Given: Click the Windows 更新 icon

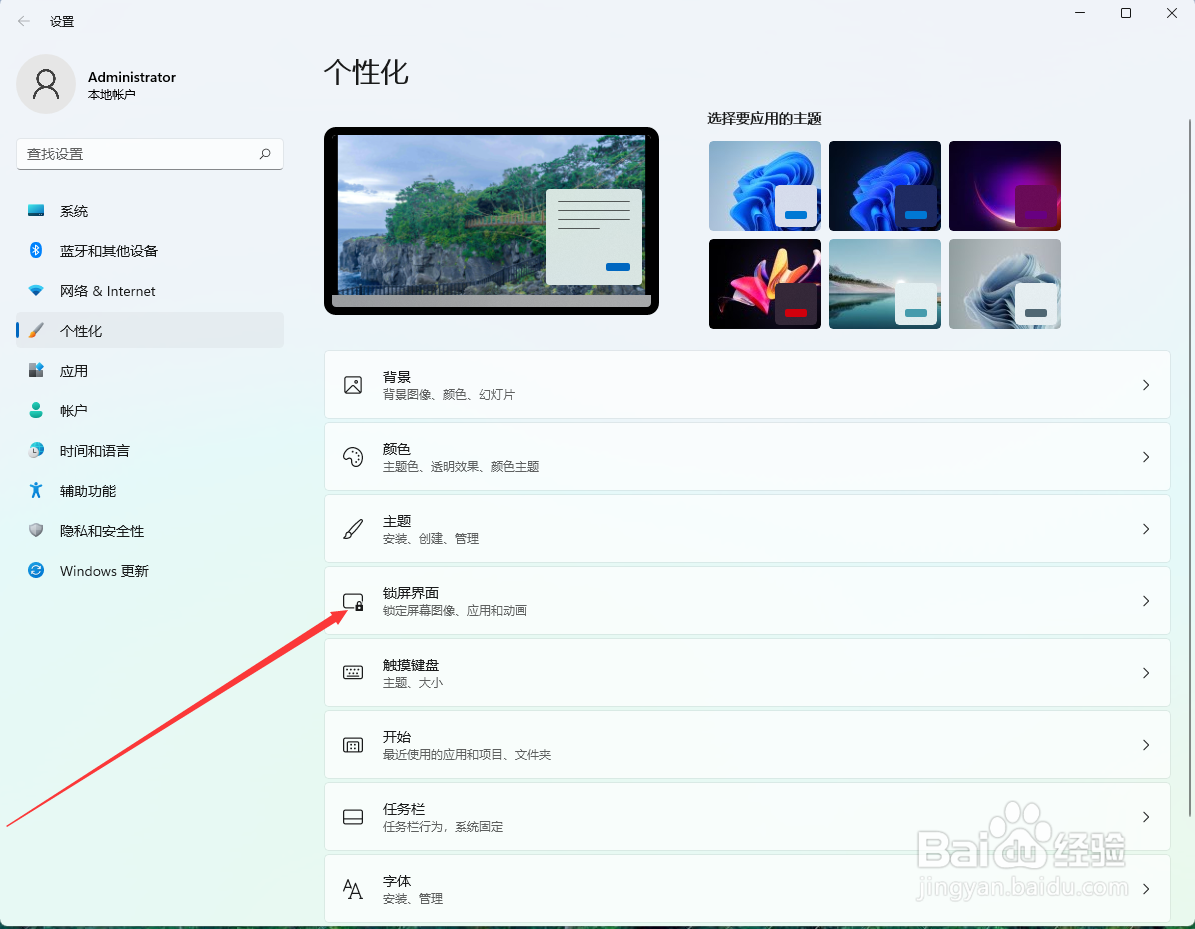Looking at the screenshot, I should coord(35,570).
